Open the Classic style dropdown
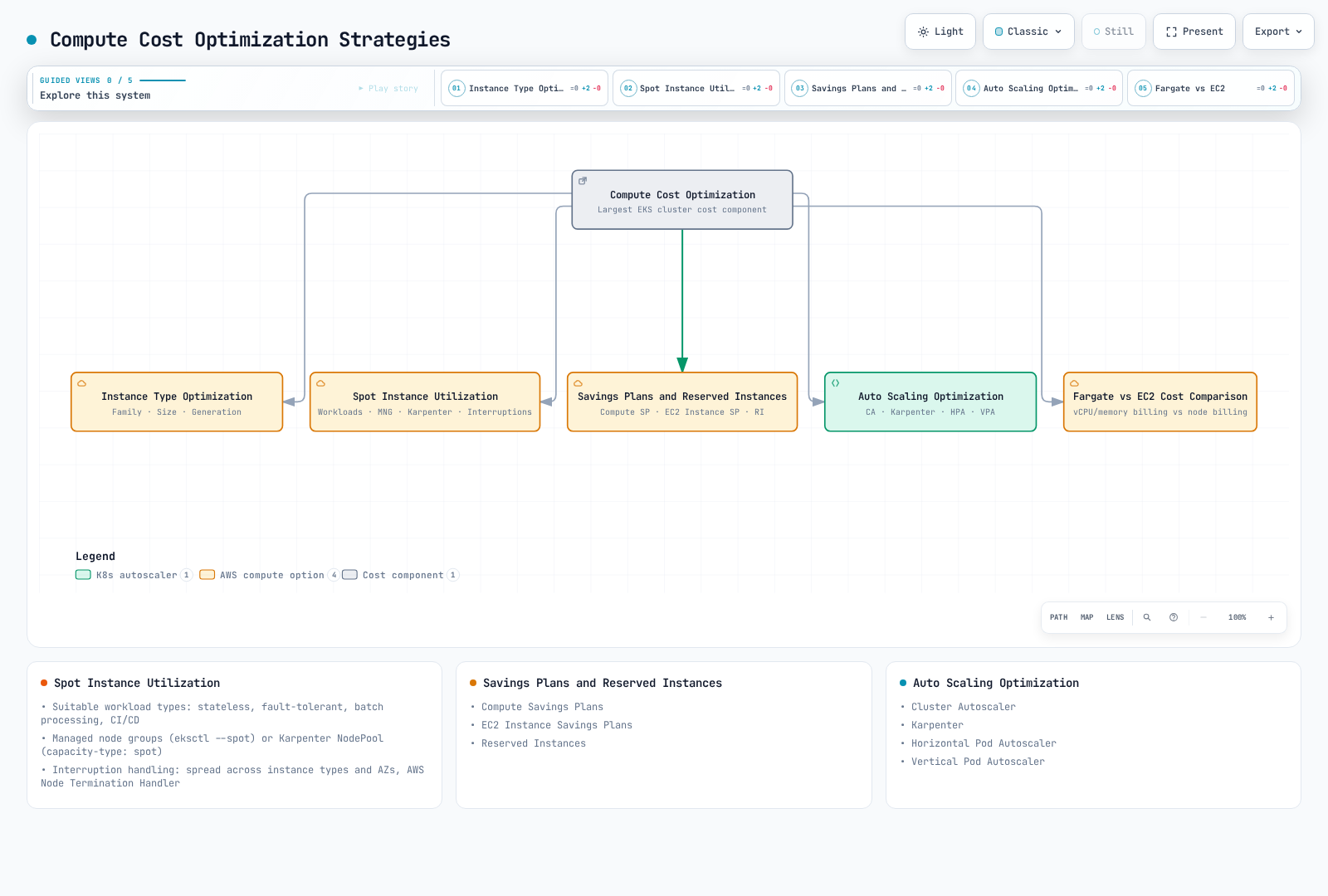Viewport: 1328px width, 896px height. coord(1028,32)
